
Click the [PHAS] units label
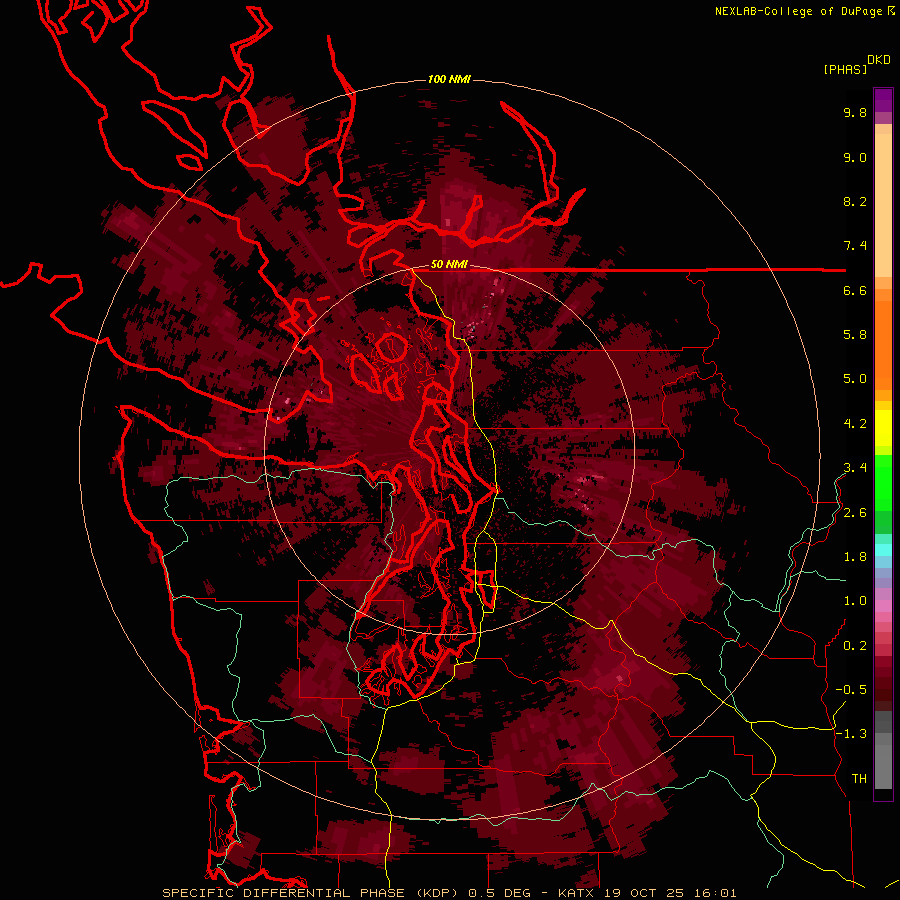tap(845, 70)
